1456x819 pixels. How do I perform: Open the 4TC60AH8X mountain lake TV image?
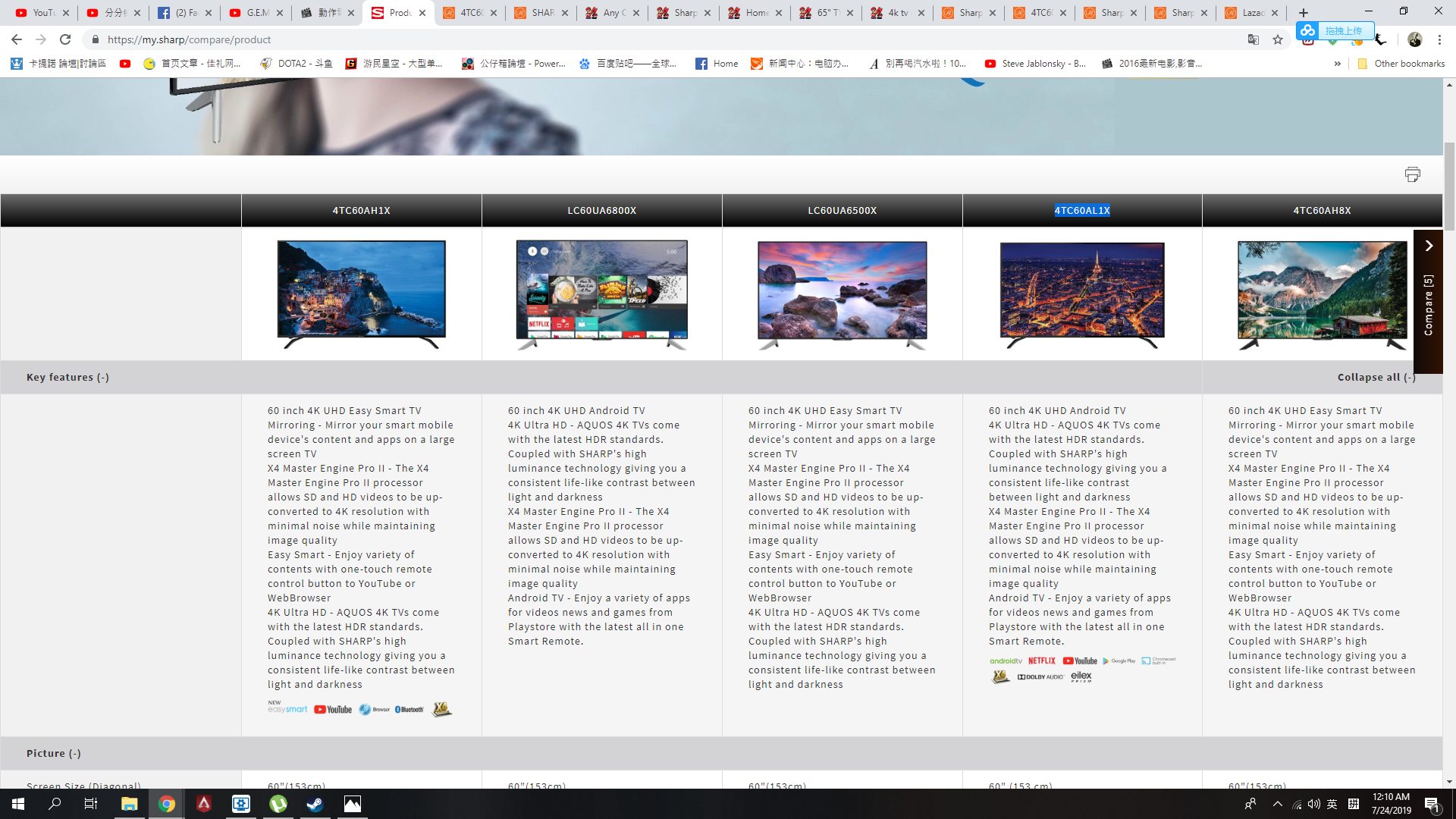[x=1323, y=295]
